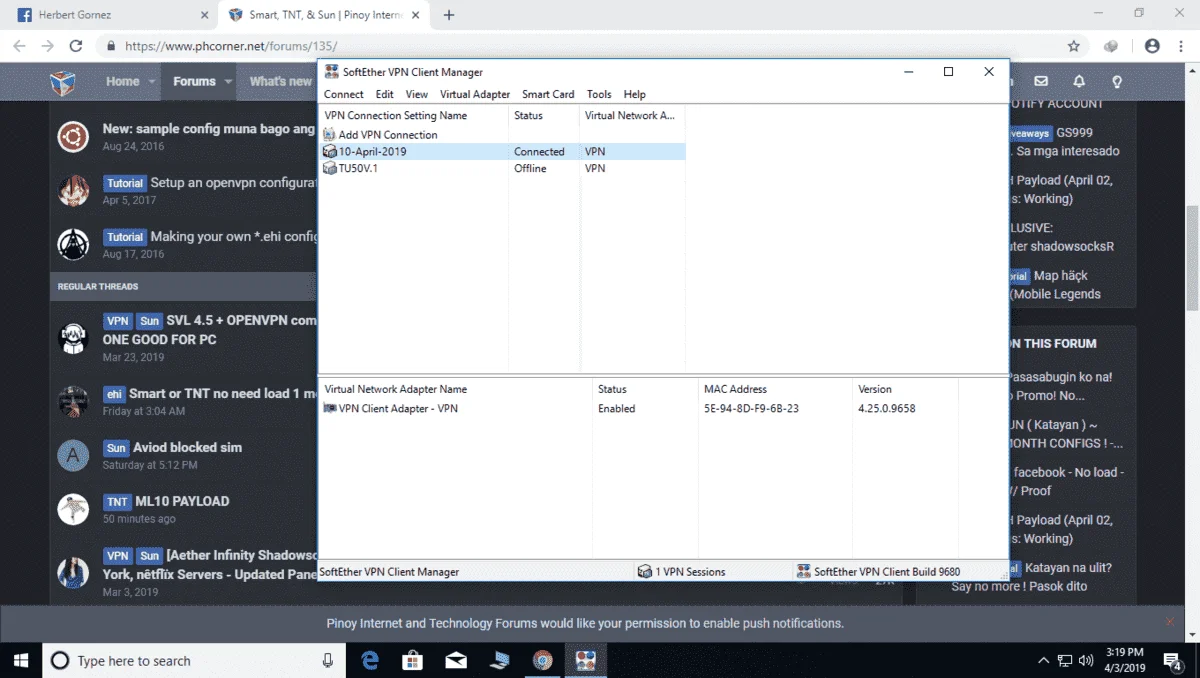1200x678 pixels.
Task: Open Microsoft Store from the taskbar
Action: coord(412,660)
